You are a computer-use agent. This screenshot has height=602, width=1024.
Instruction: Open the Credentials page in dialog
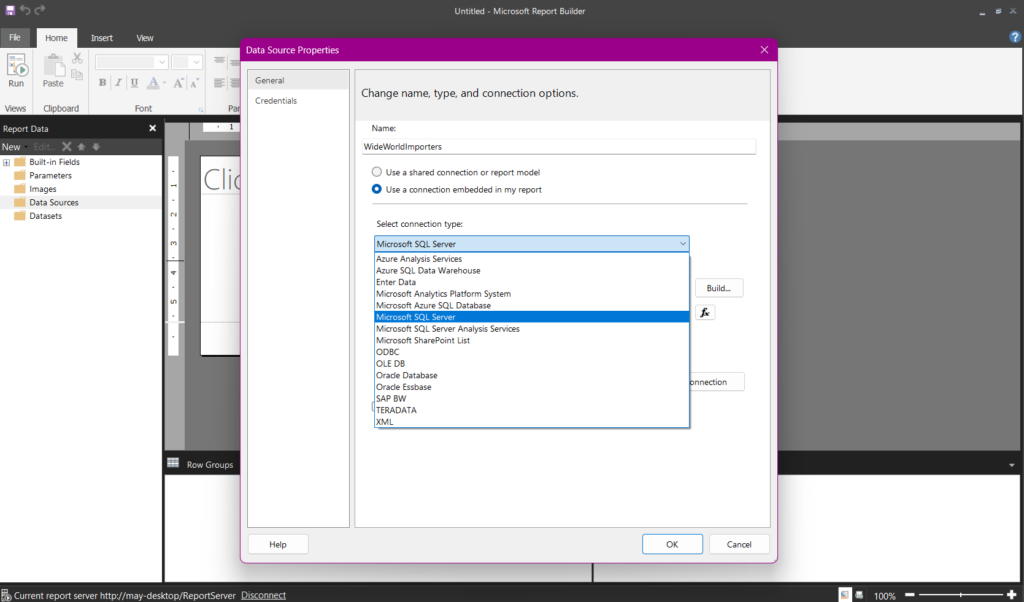(298, 101)
